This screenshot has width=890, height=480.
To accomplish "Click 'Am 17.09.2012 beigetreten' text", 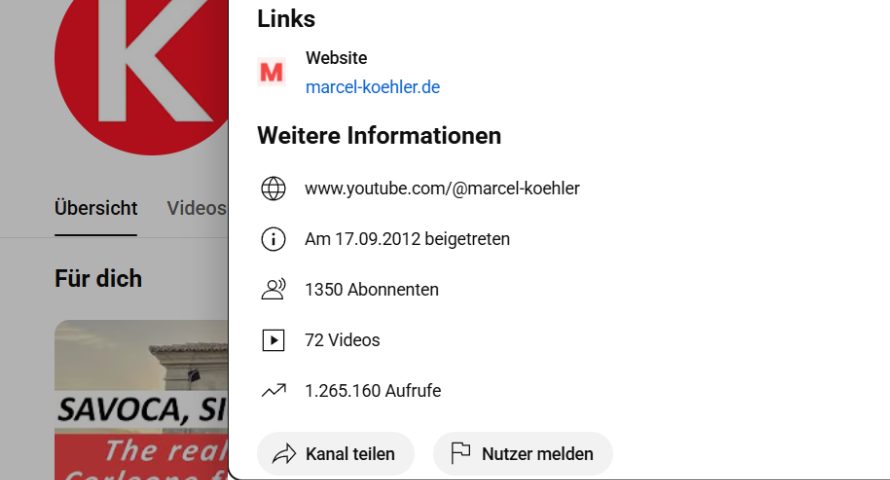I will click(407, 239).
